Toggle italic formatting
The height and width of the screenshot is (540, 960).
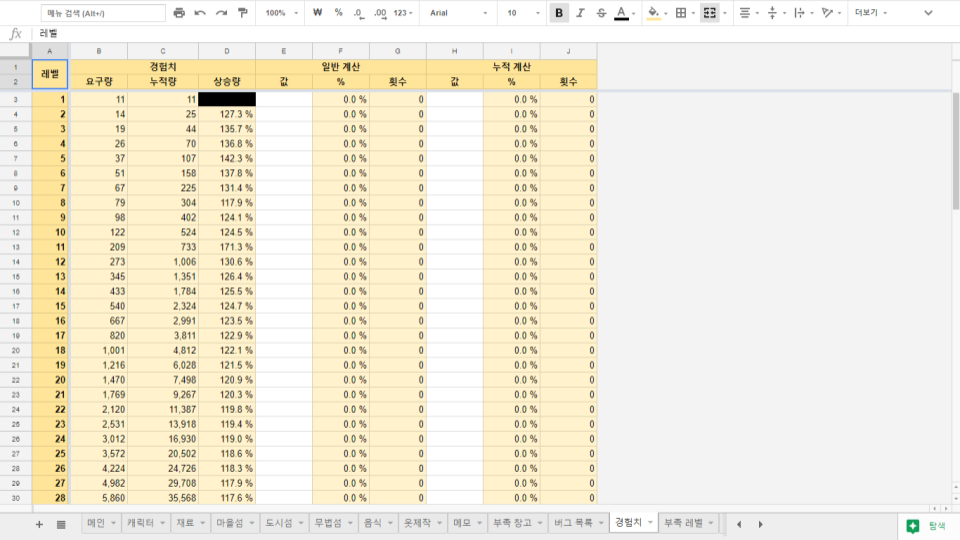pos(579,13)
